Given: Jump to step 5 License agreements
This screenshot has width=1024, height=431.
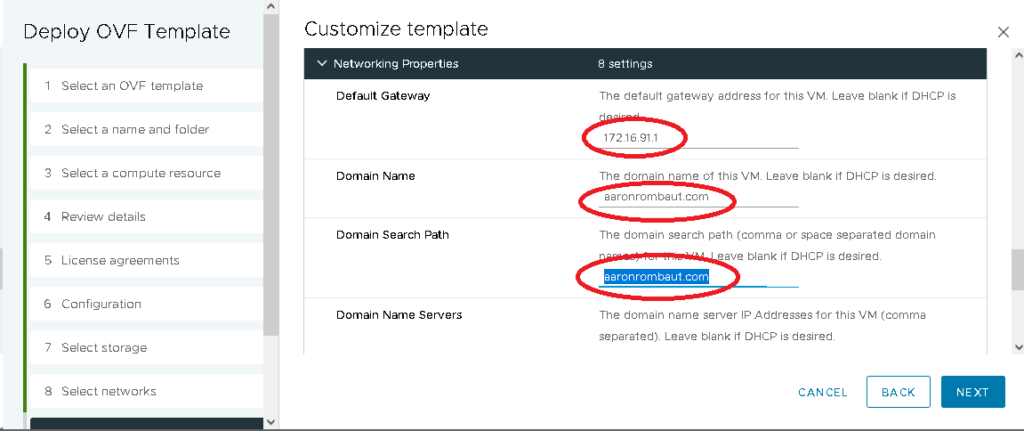Looking at the screenshot, I should pyautogui.click(x=120, y=261).
